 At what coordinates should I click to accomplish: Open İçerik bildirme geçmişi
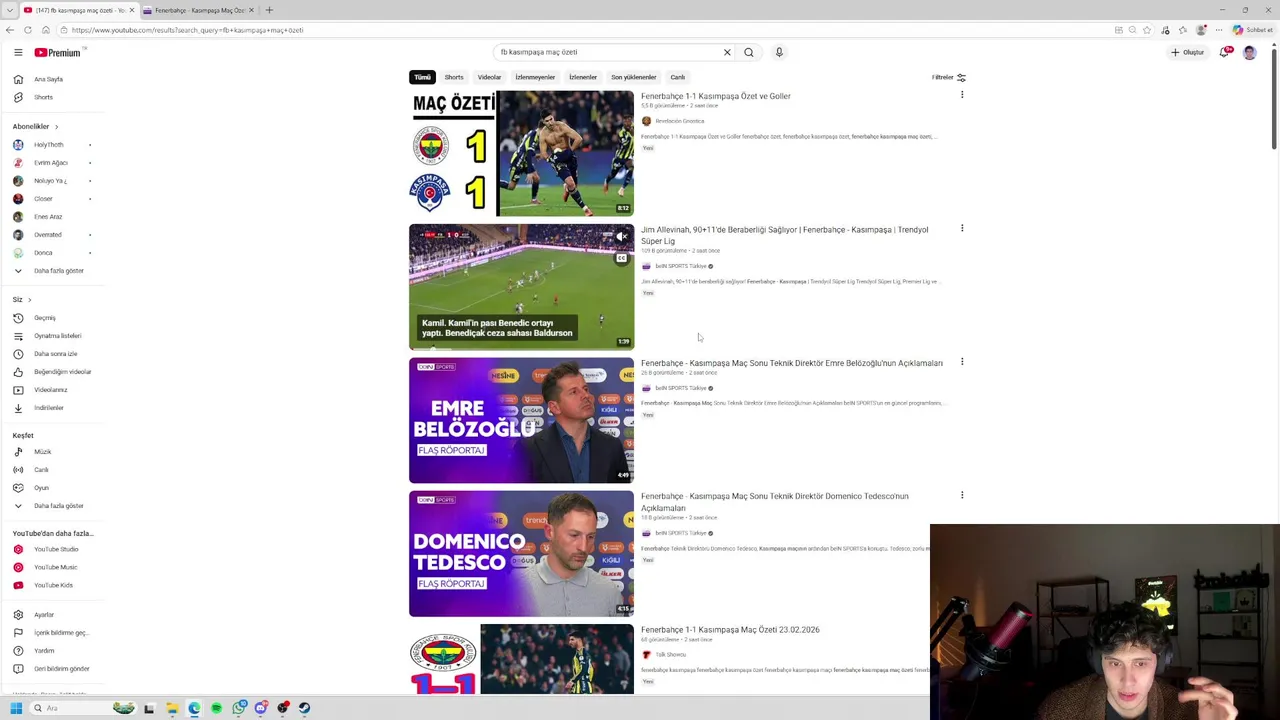tap(60, 633)
